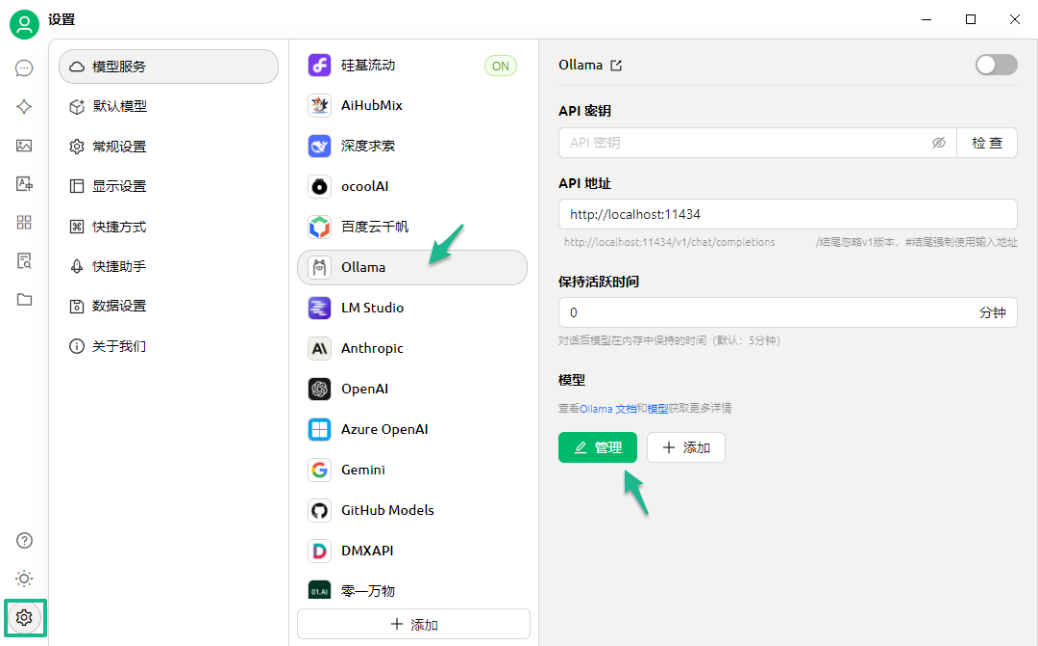Viewport: 1038px width, 646px height.
Task: Open 显示设置 settings section
Action: pos(169,186)
